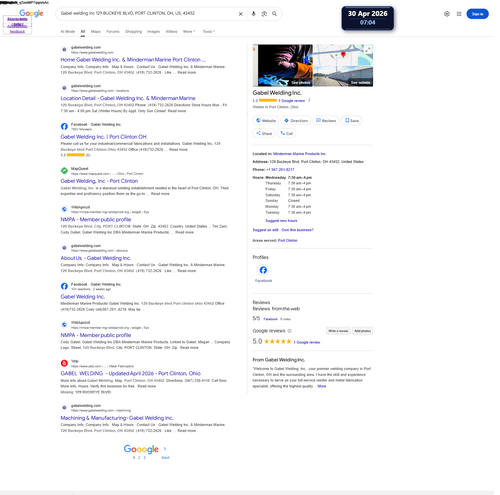Click Suggest an edit link
This screenshot has height=495, width=500.
point(265,230)
